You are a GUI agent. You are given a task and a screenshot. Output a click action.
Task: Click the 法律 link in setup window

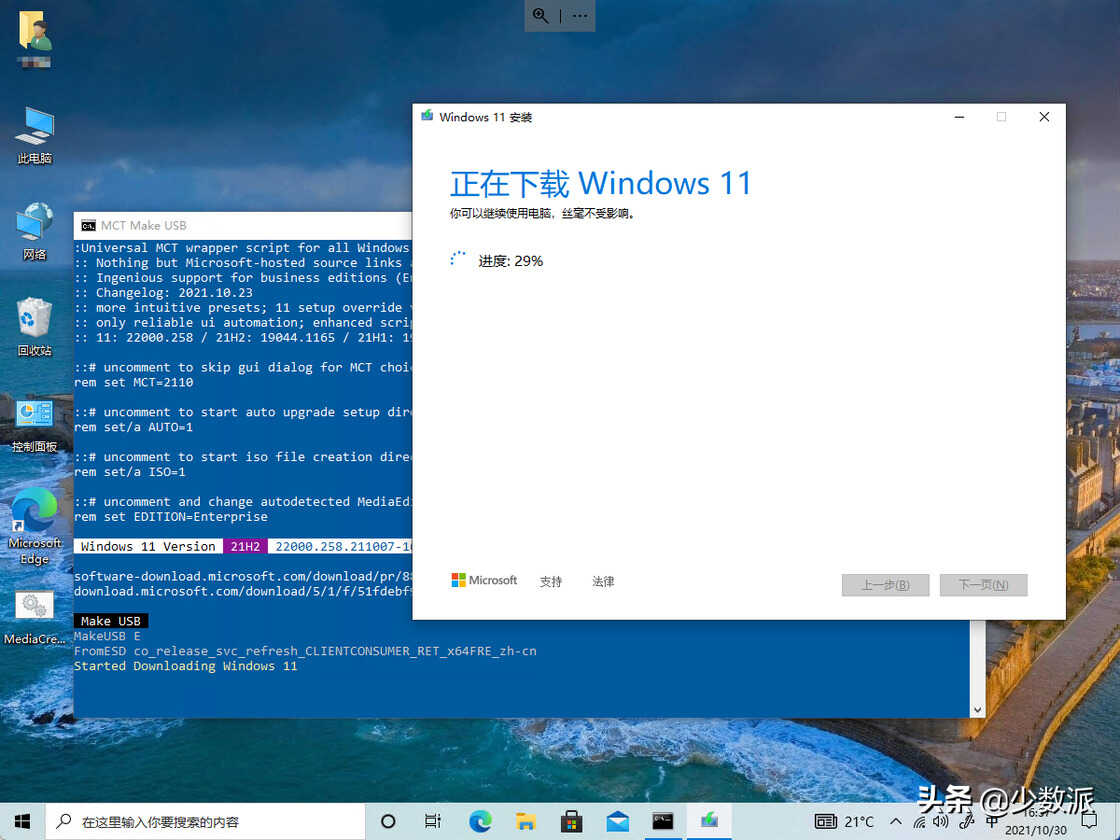click(x=604, y=581)
